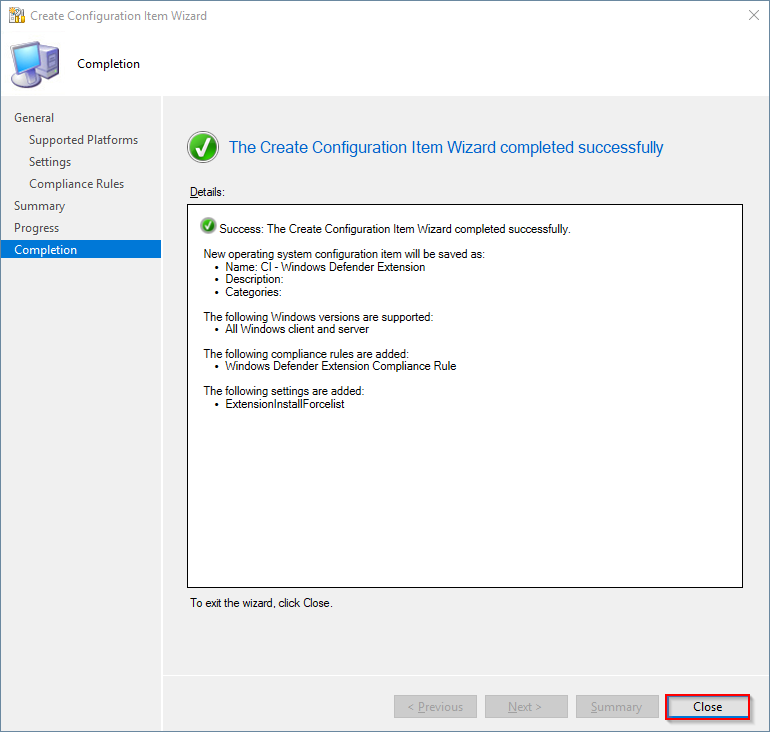Click the 'Details:' label
770x732 pixels.
(x=207, y=192)
